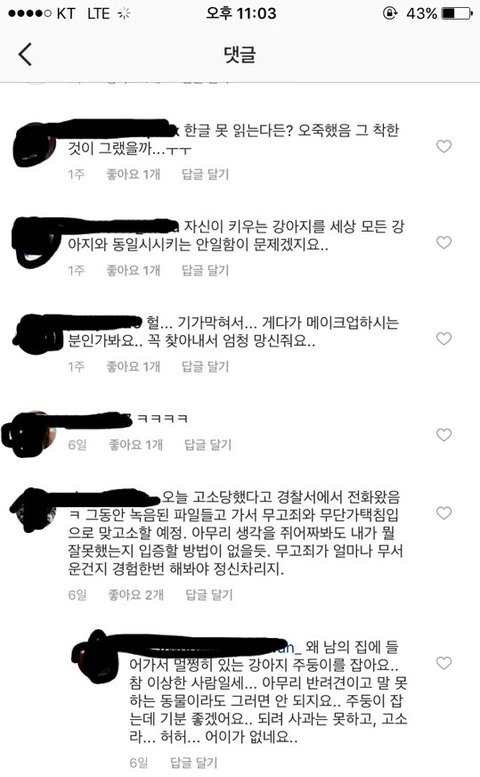Open profile picture of first commenter
This screenshot has width=480, height=777.
click(36, 144)
